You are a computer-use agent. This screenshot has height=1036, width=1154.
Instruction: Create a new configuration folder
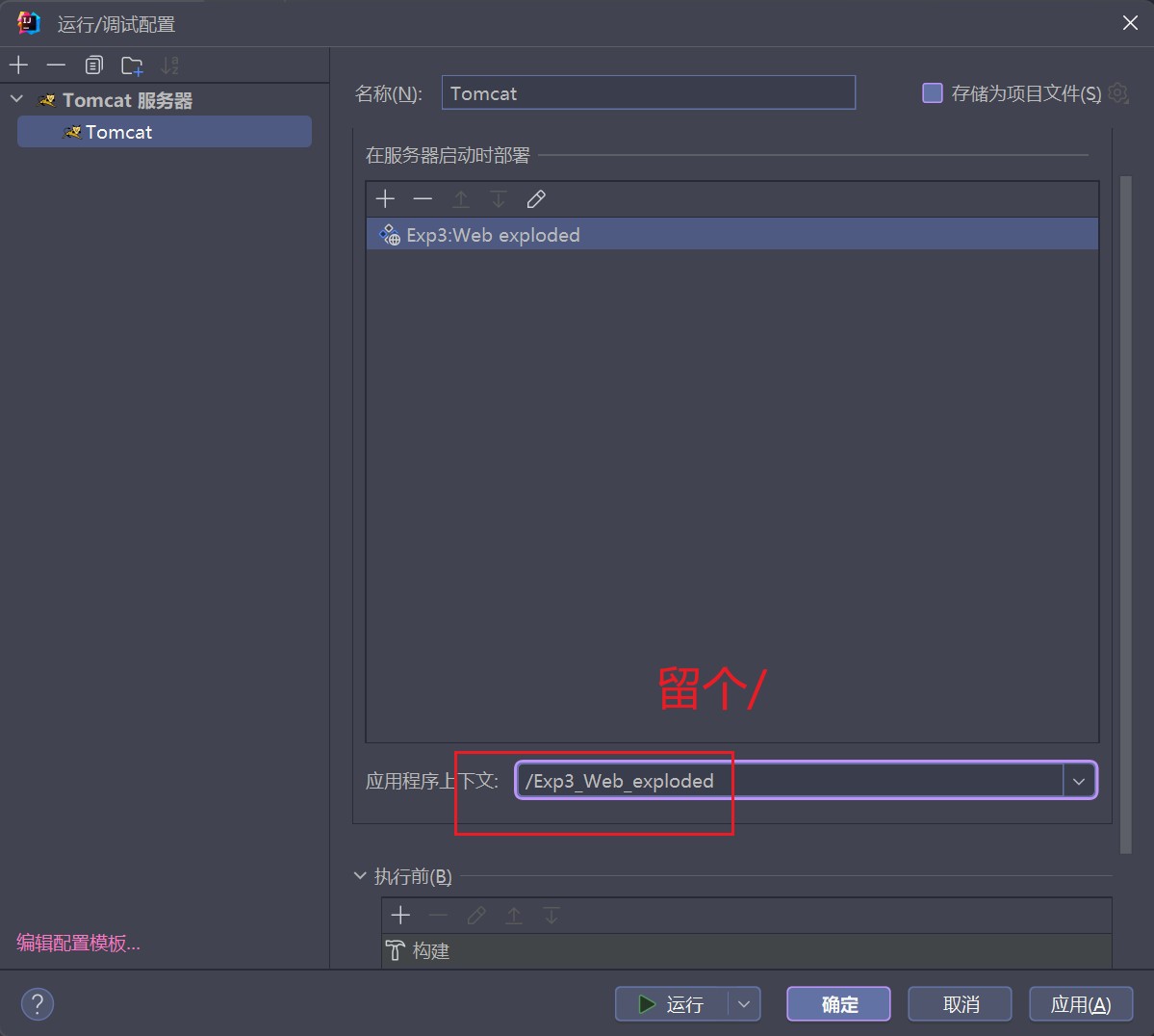pos(132,65)
